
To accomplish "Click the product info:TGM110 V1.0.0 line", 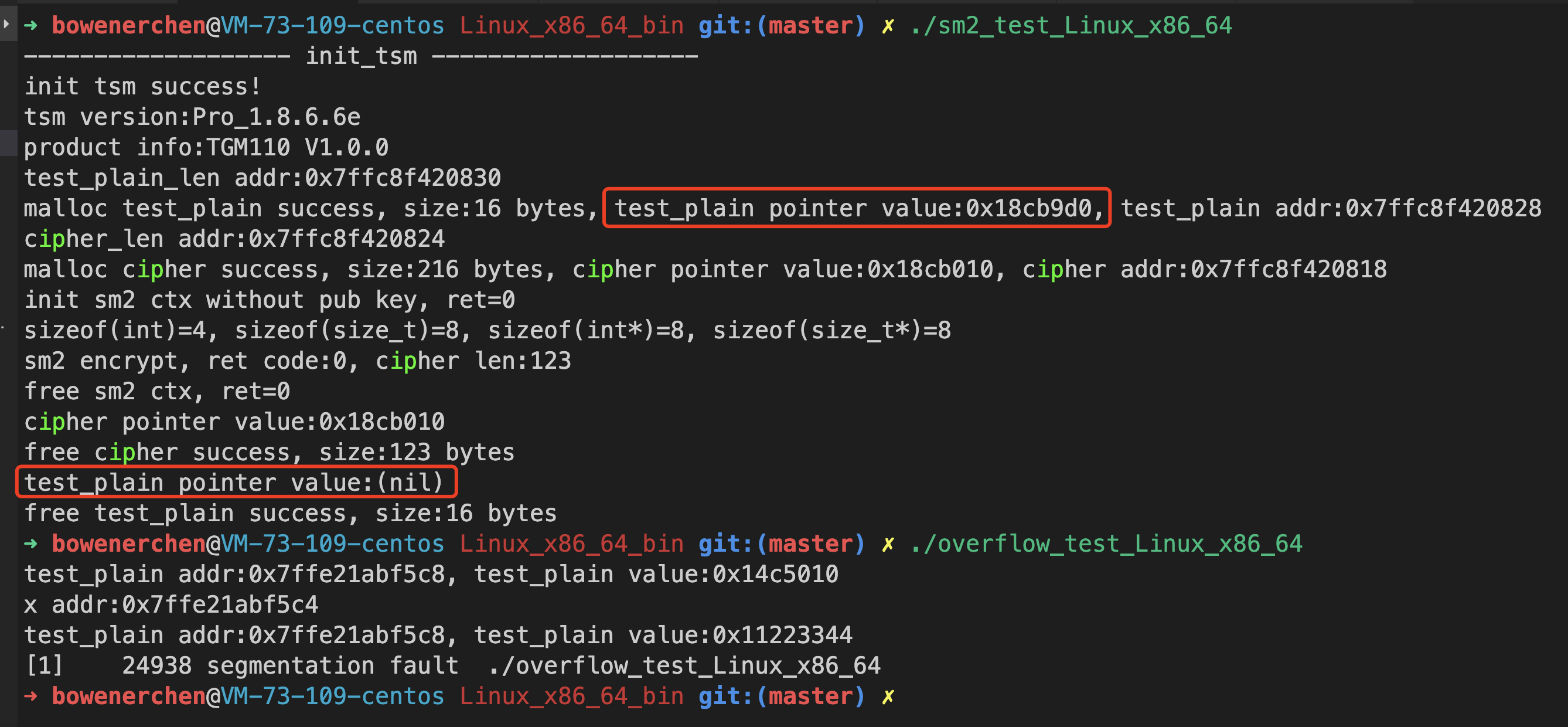I will [x=206, y=147].
